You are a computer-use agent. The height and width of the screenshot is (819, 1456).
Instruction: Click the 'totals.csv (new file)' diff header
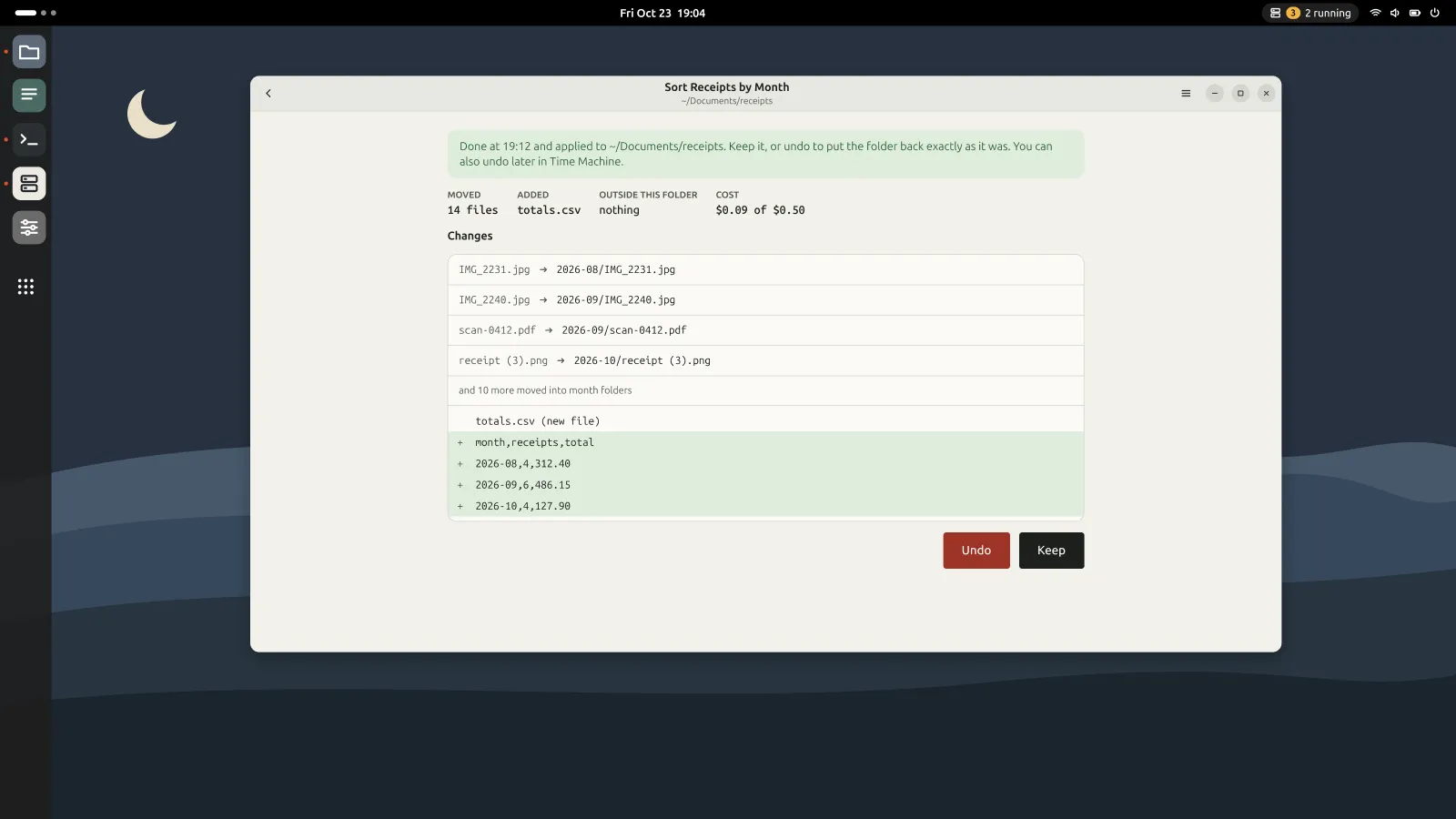(x=765, y=420)
